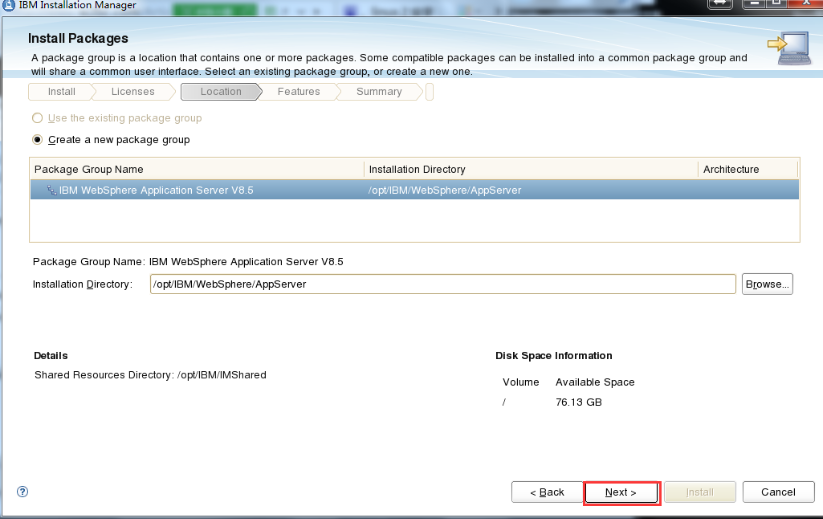Image resolution: width=823 pixels, height=519 pixels.
Task: Click the Installation Directory text field
Action: (442, 284)
